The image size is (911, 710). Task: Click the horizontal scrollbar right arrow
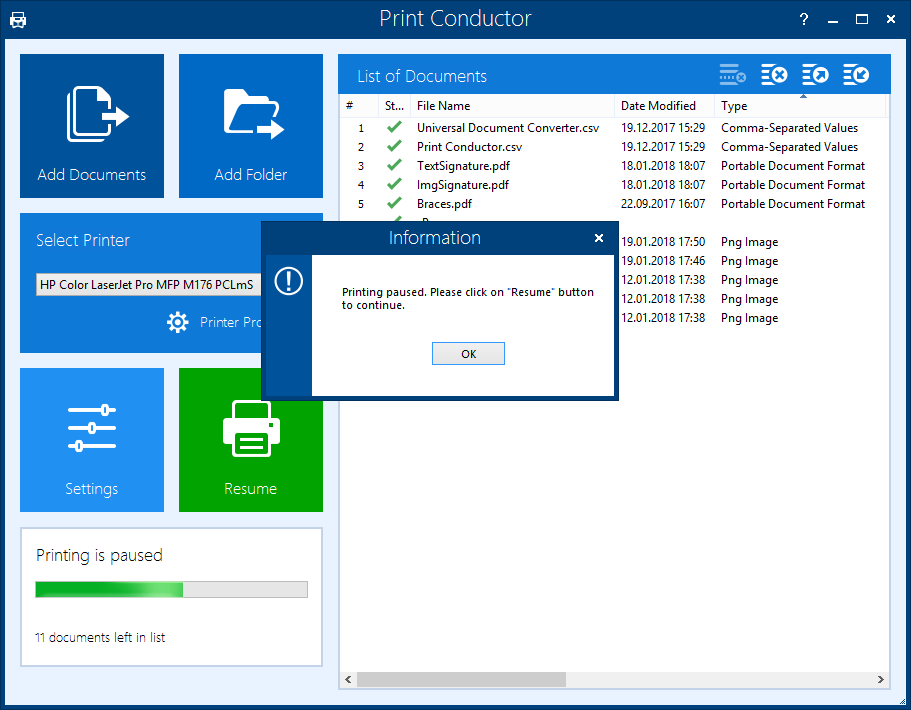(881, 680)
